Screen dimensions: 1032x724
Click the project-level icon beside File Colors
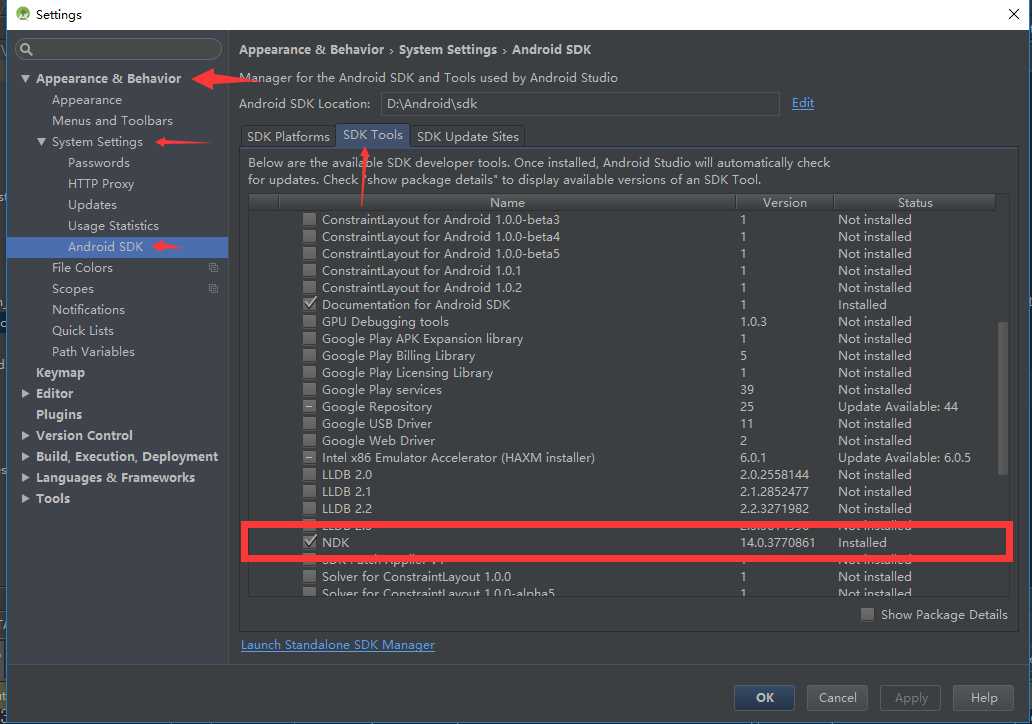[213, 268]
